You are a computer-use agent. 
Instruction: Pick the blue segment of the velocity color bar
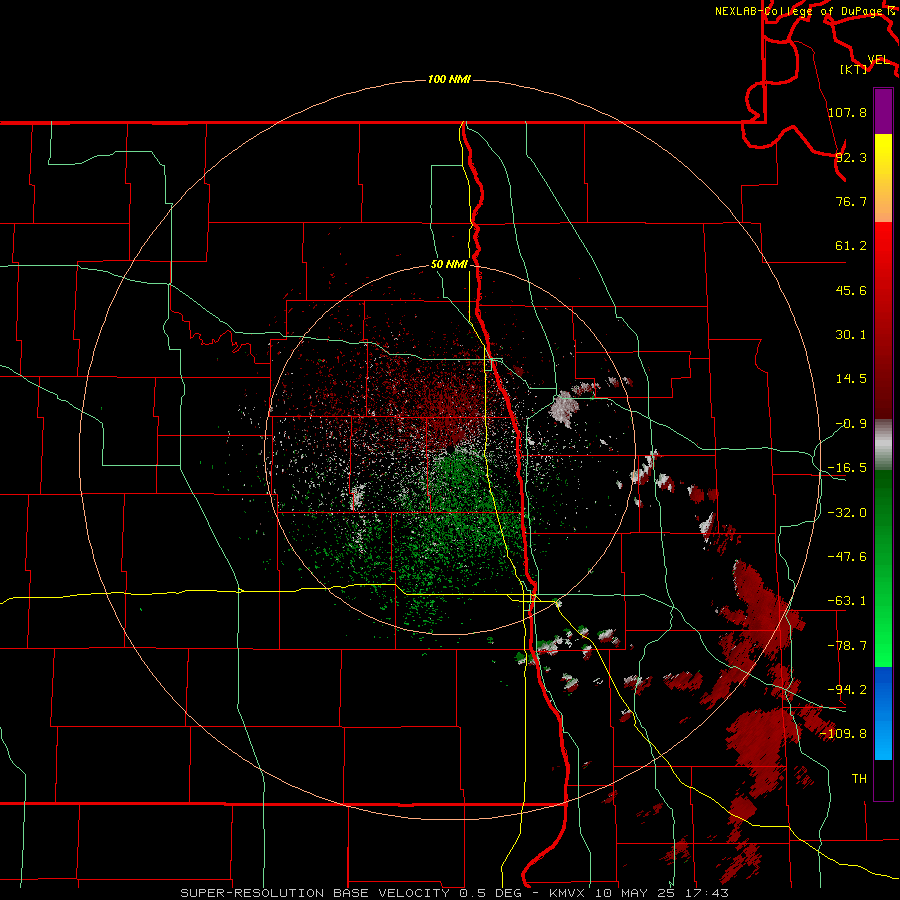click(883, 713)
